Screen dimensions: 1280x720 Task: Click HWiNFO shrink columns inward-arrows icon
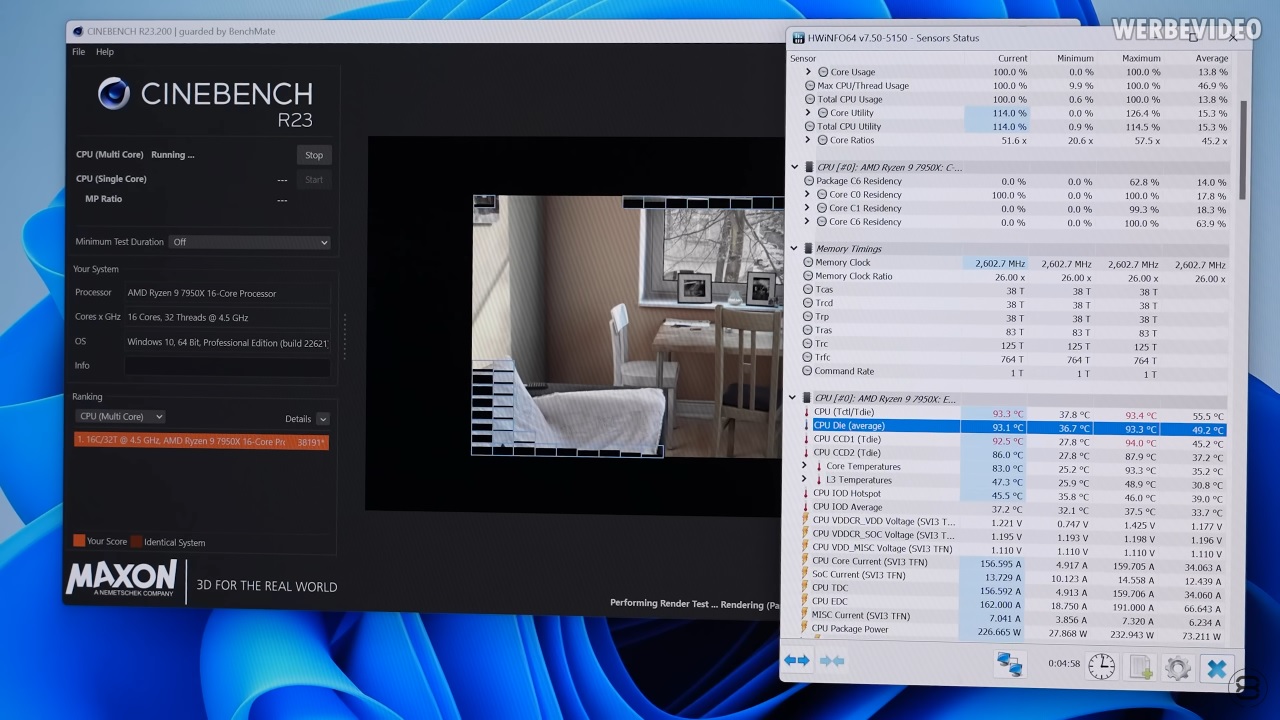click(x=832, y=661)
